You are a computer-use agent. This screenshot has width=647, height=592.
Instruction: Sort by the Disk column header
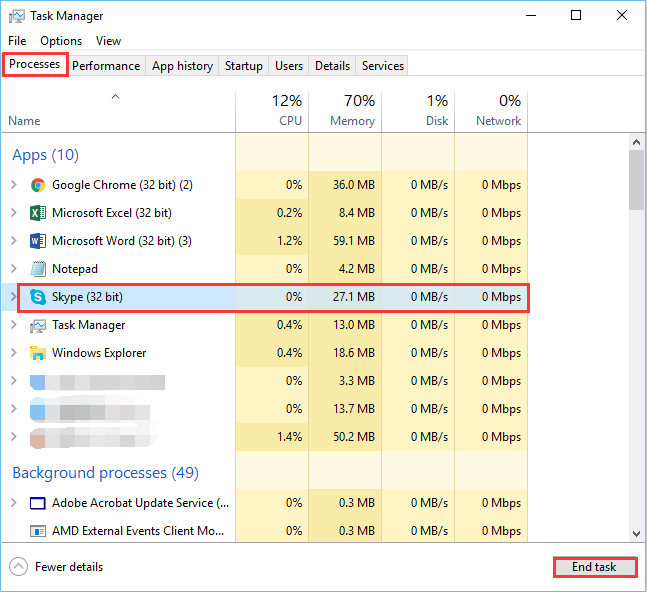pos(418,111)
